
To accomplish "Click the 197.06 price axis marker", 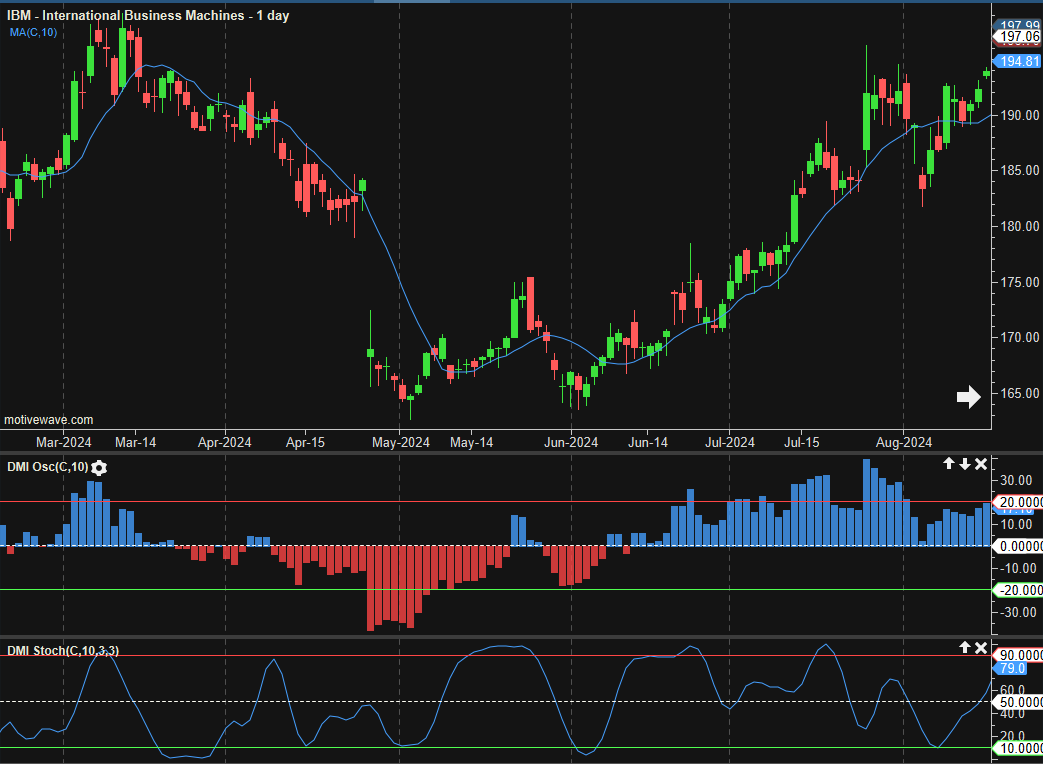I will 1018,37.
